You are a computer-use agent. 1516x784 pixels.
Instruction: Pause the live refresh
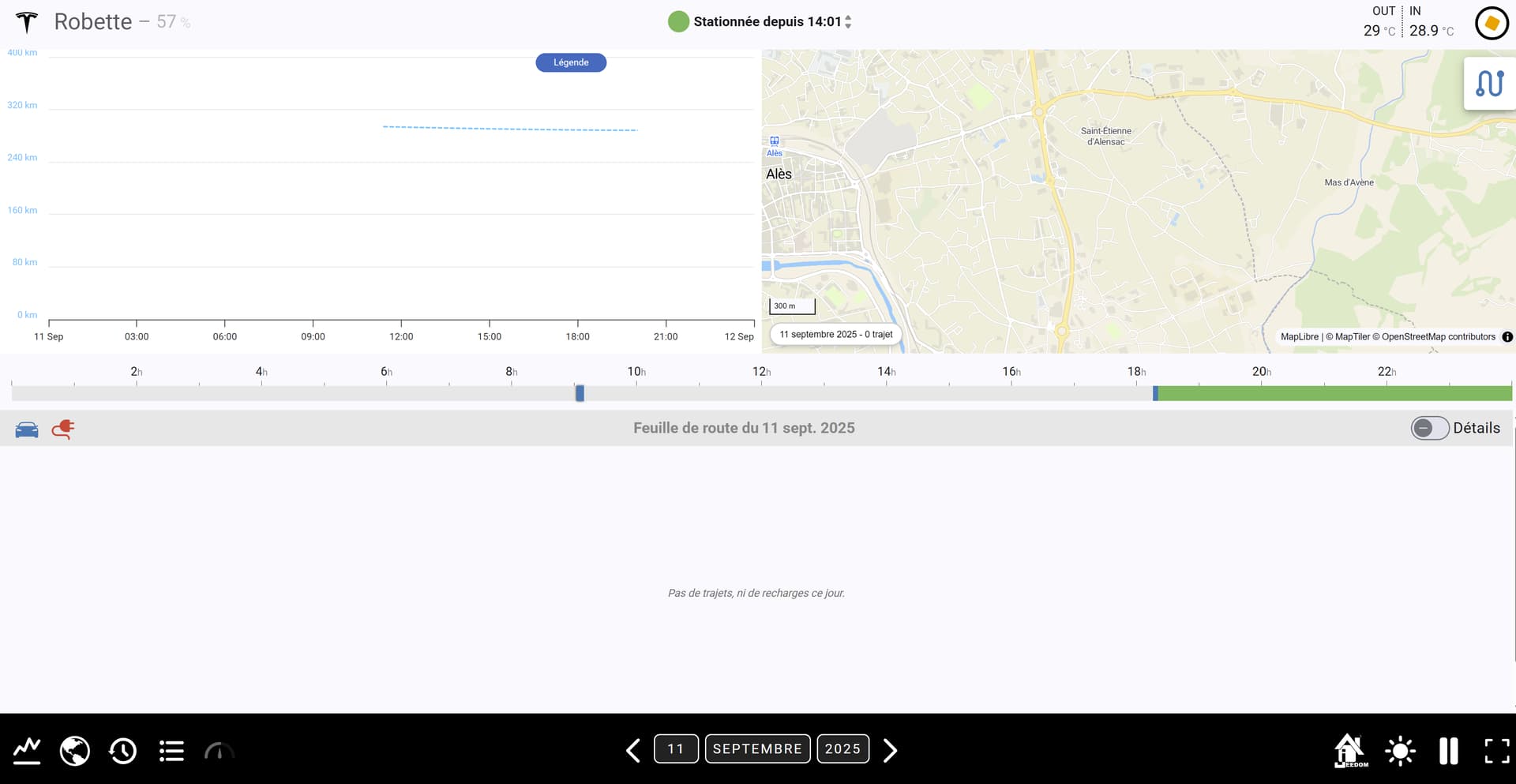tap(1448, 750)
